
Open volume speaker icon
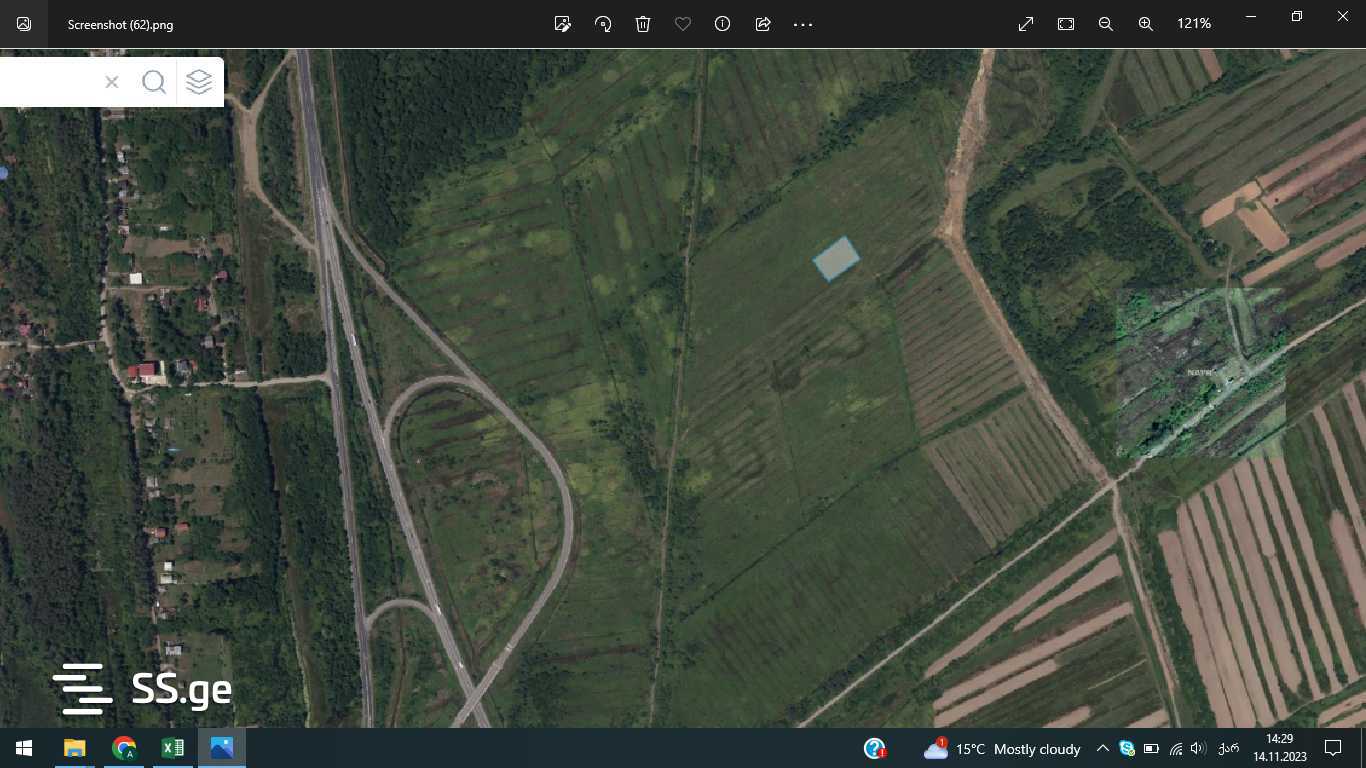(1198, 748)
